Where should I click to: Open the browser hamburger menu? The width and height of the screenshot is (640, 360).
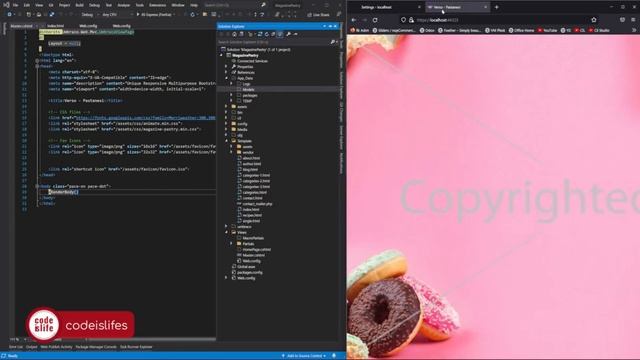pos(633,20)
